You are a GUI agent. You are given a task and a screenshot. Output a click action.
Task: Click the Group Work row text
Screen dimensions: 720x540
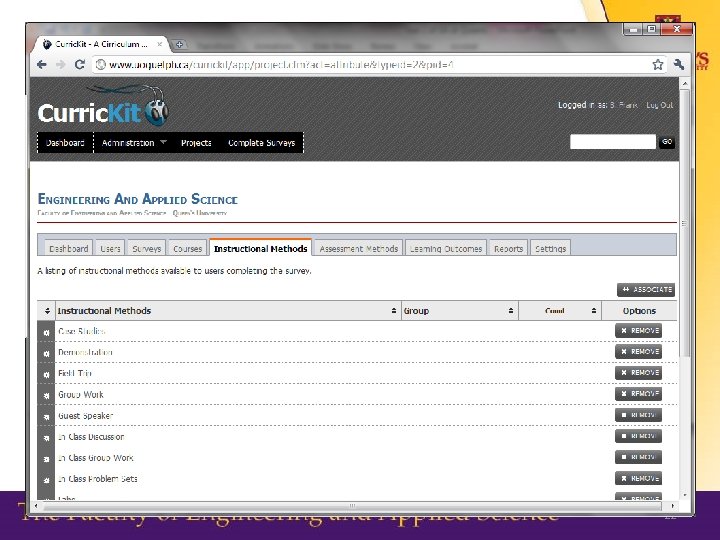click(x=81, y=394)
